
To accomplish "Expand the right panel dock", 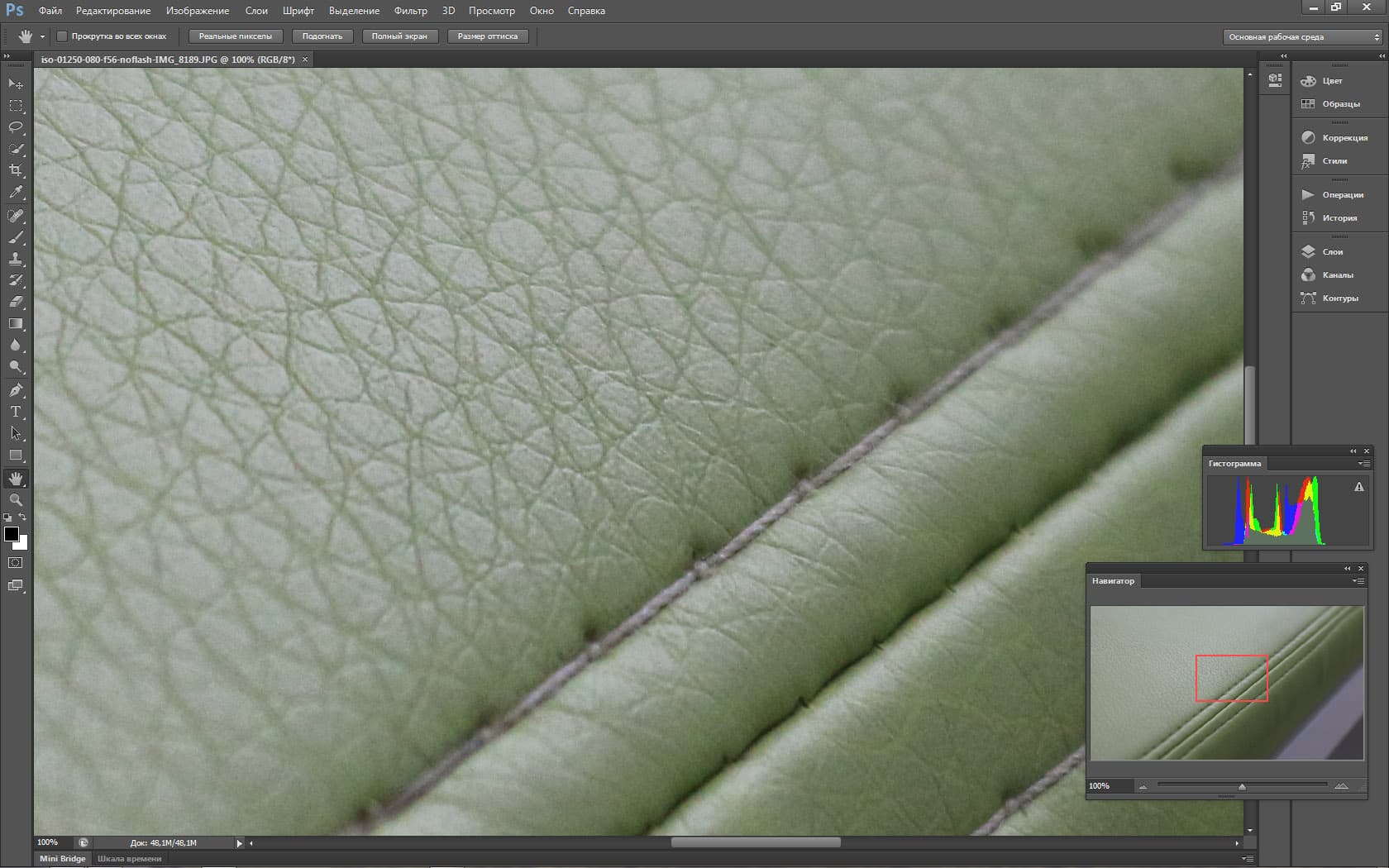I will (x=1382, y=55).
